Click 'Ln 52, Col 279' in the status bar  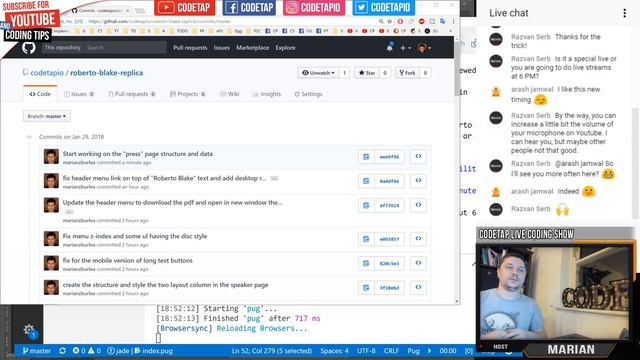(x=272, y=351)
